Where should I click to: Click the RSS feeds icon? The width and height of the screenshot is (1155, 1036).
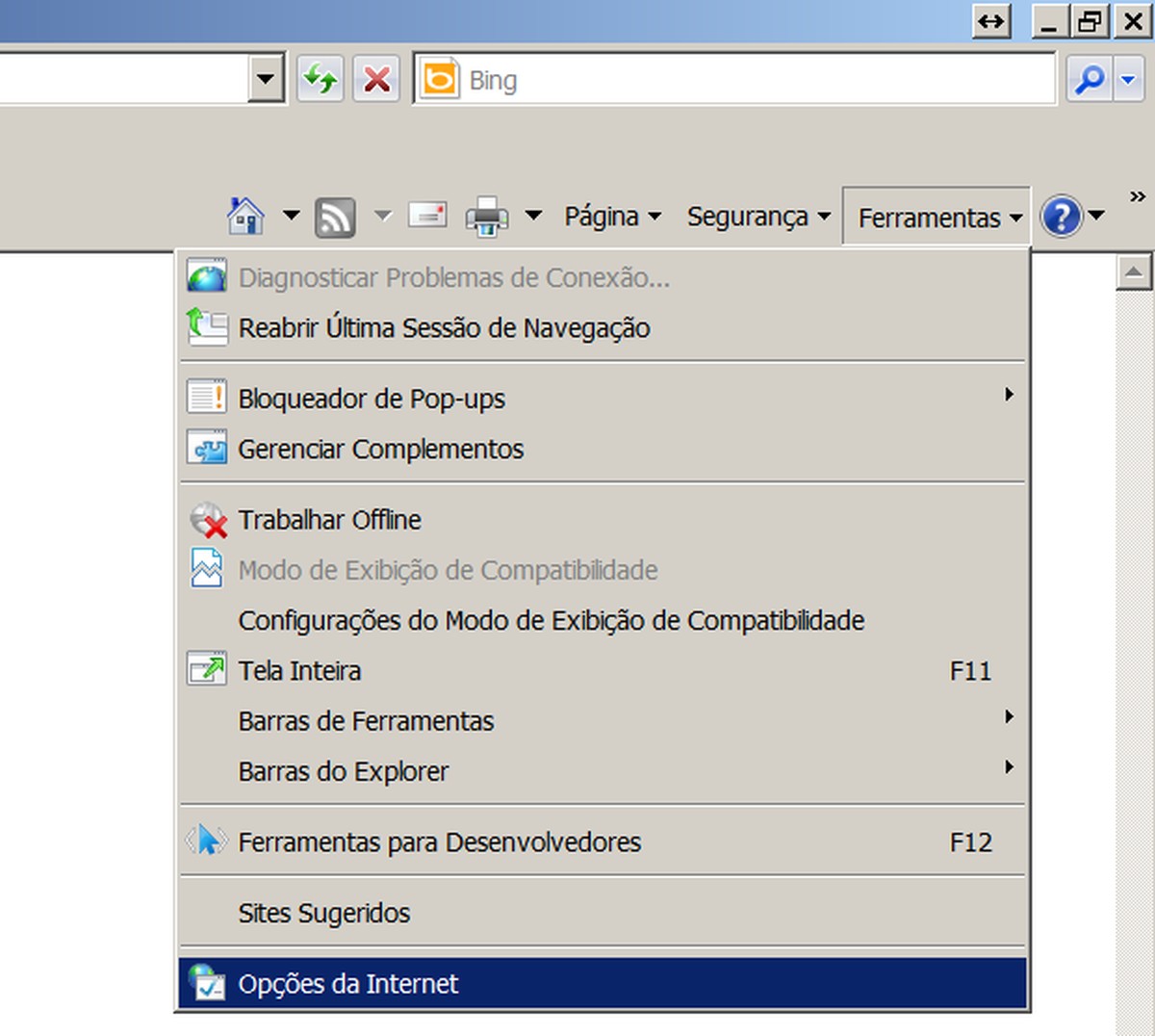click(x=335, y=218)
